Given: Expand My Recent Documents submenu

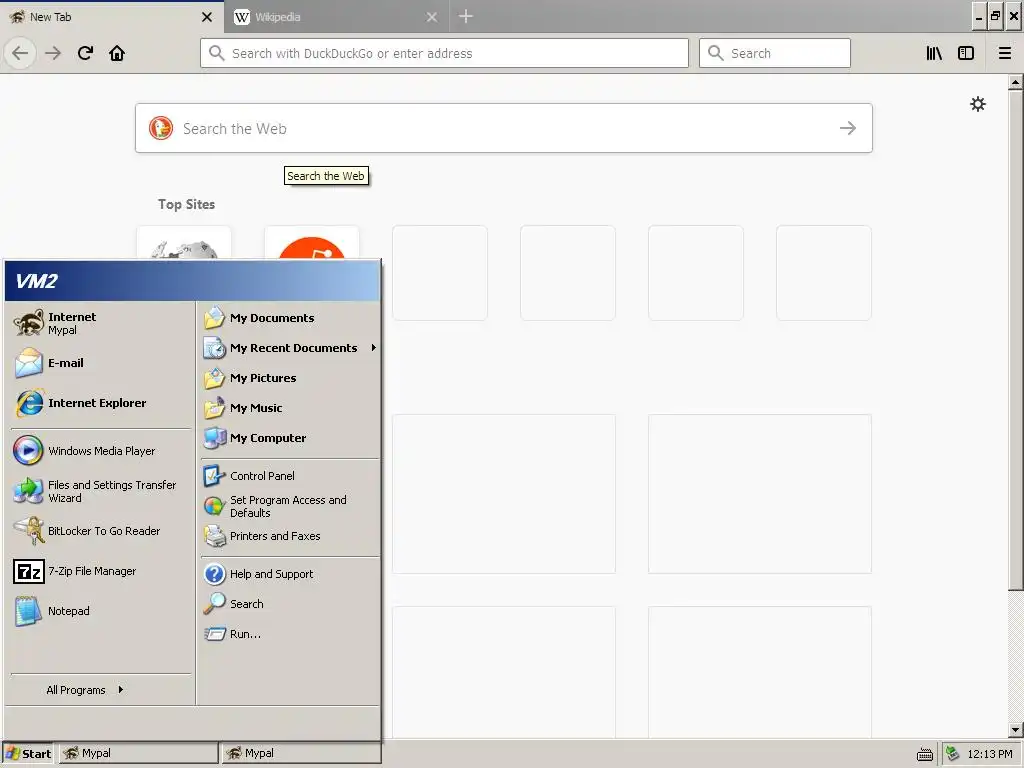Looking at the screenshot, I should tap(289, 348).
